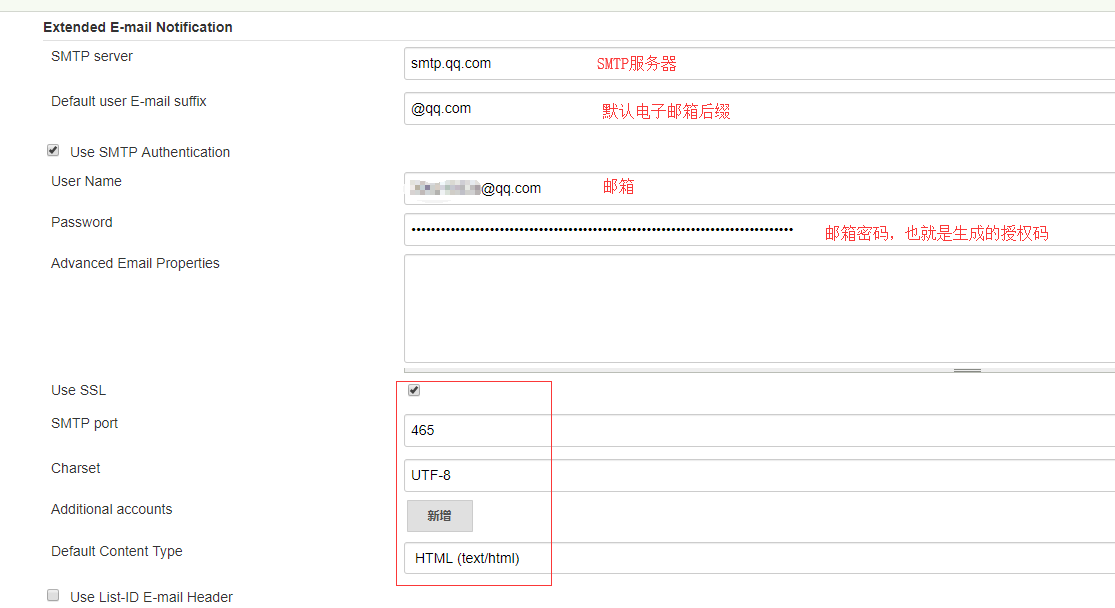Open the Default Content Type dropdown
The height and width of the screenshot is (608, 1115).
click(759, 558)
